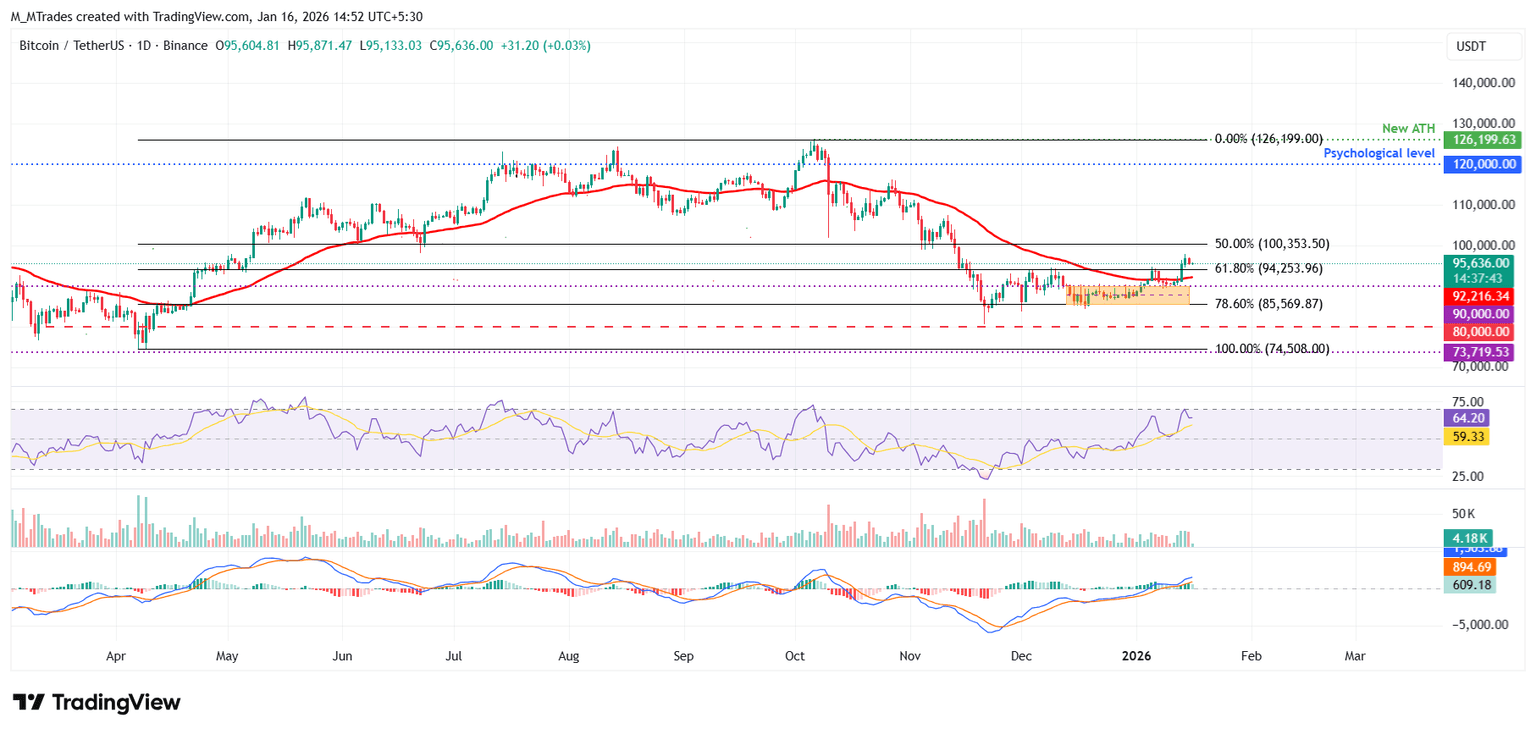The width and height of the screenshot is (1536, 734).
Task: Select the volume label 4.18K
Action: [1468, 537]
